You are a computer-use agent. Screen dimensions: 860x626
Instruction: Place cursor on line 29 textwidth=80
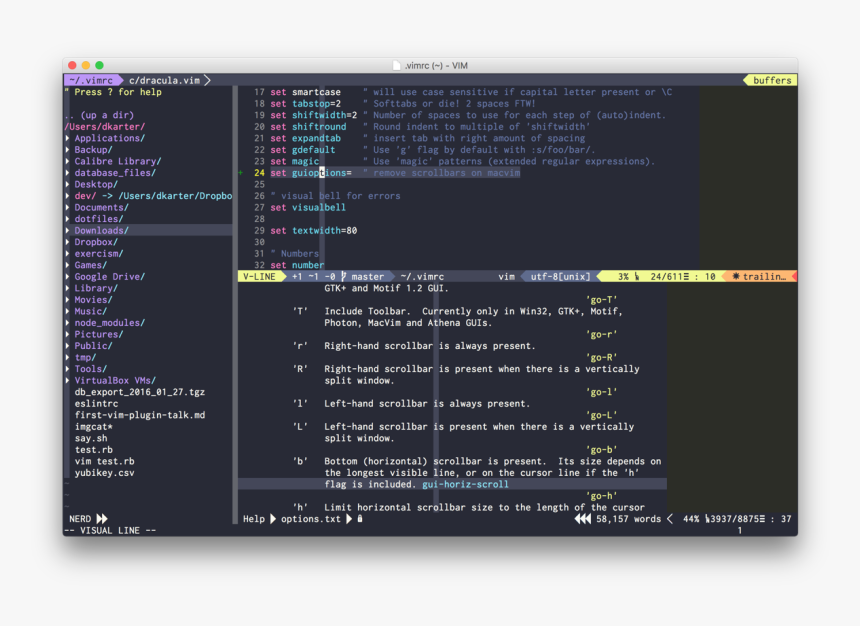click(314, 230)
